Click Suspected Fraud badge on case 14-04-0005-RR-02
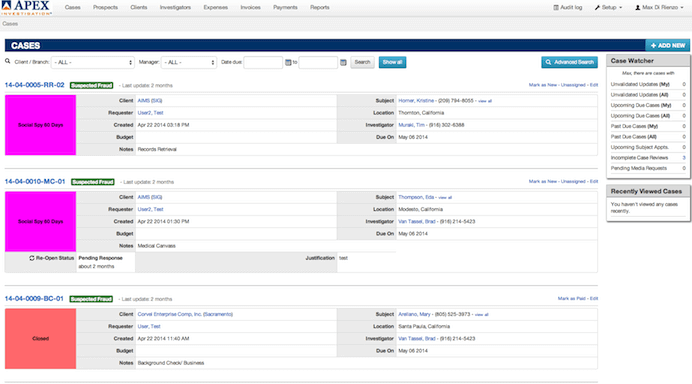Image resolution: width=692 pixels, height=384 pixels. [91, 86]
